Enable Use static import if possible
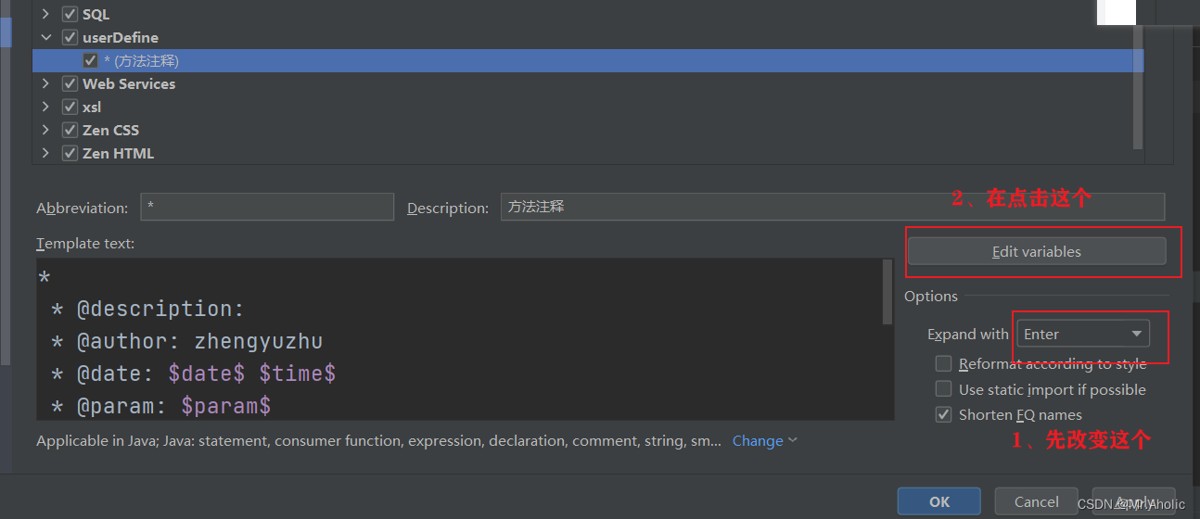1200x519 pixels. pyautogui.click(x=943, y=389)
